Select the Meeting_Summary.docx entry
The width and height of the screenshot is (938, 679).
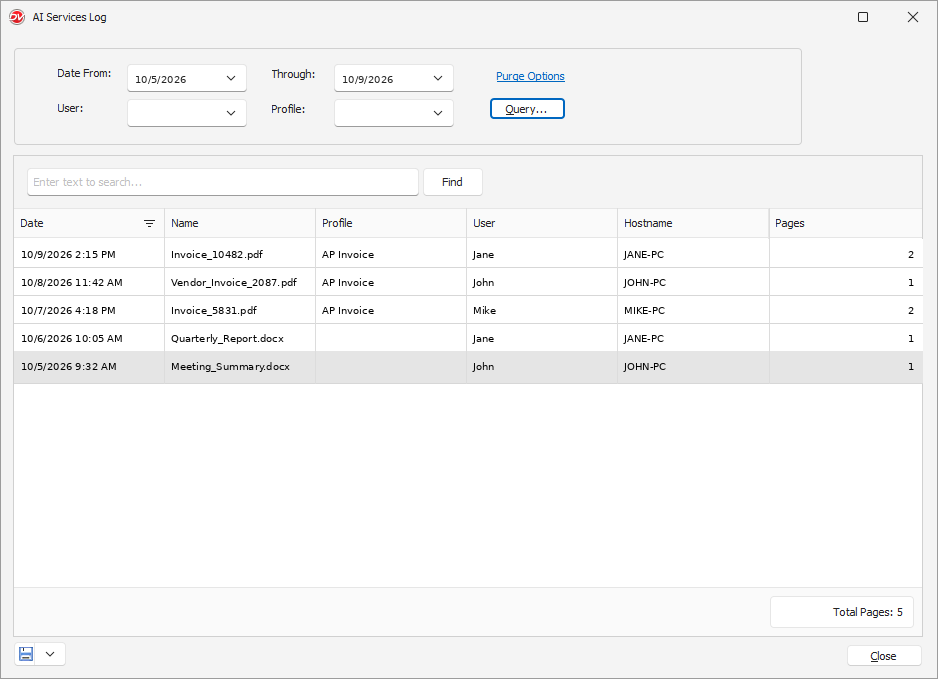click(x=468, y=366)
